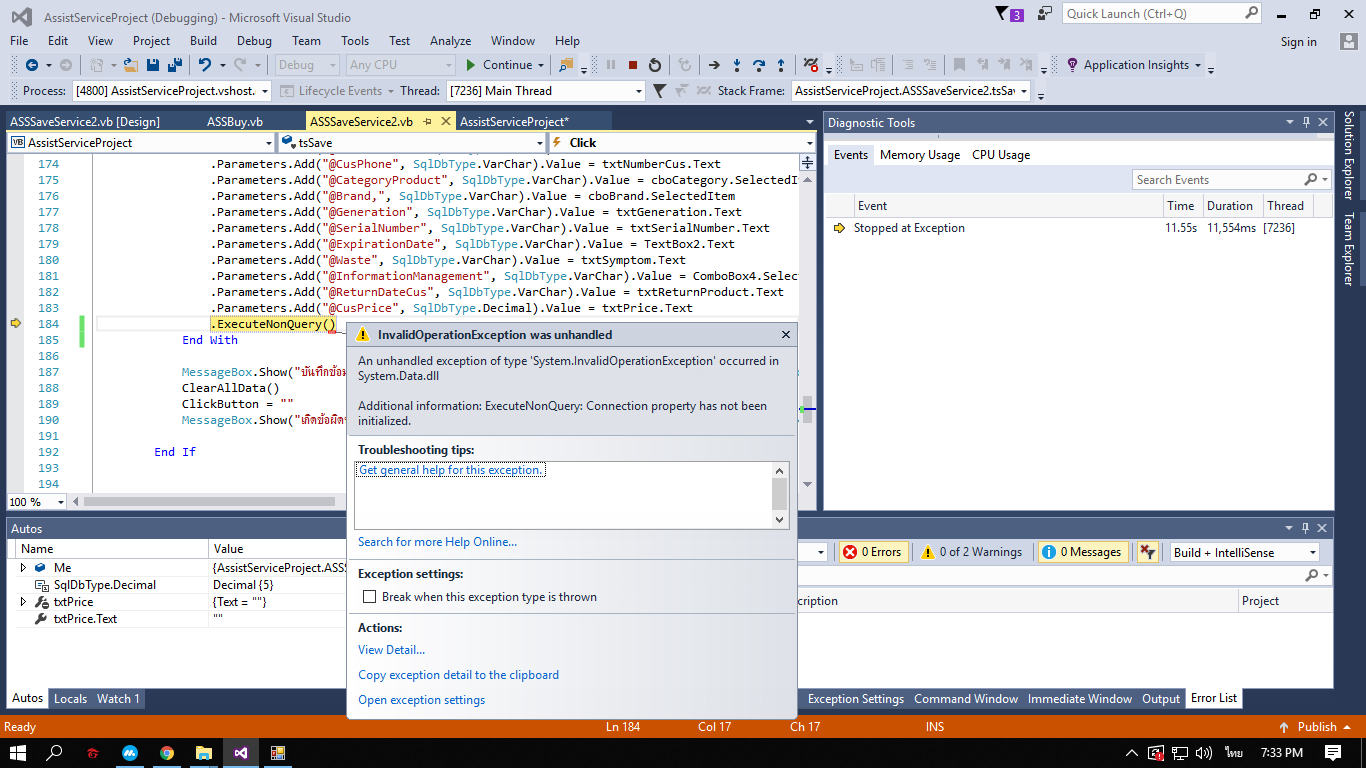Open the Build + IntelliSense dropdown
1366x768 pixels.
[x=1312, y=552]
